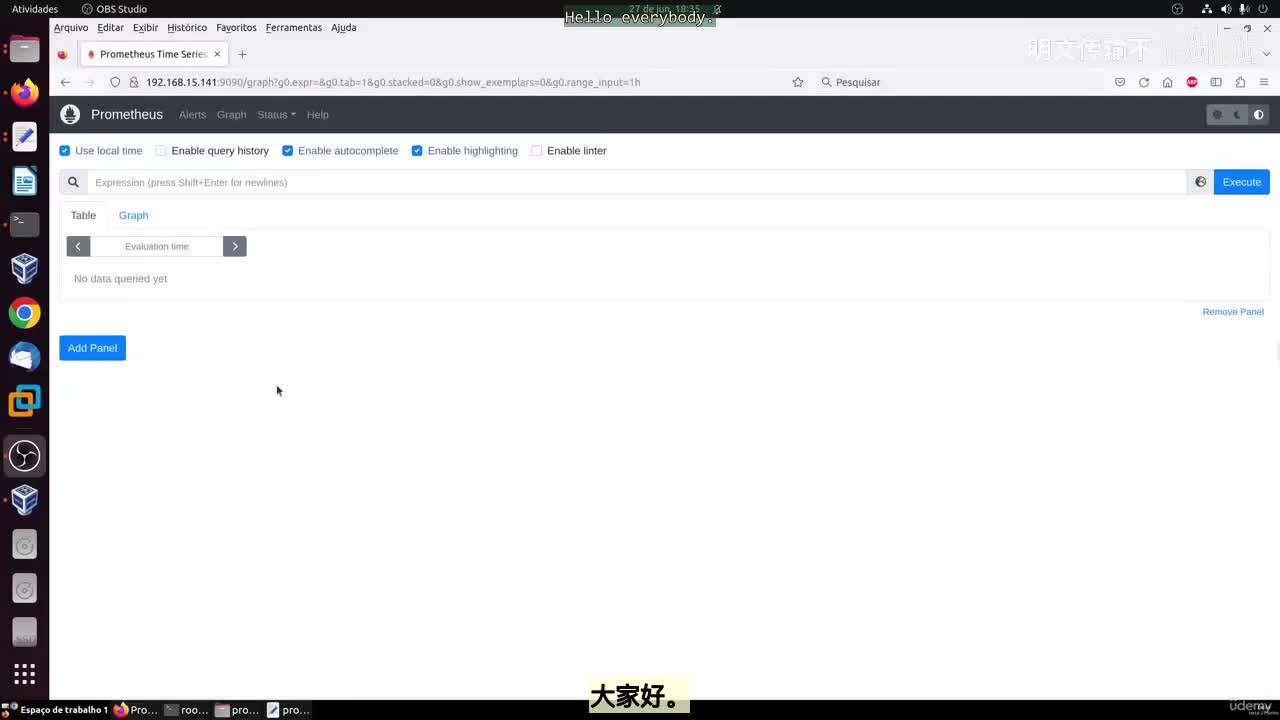Open the extensions puzzle-piece icon
The image size is (1280, 720).
point(1240,82)
